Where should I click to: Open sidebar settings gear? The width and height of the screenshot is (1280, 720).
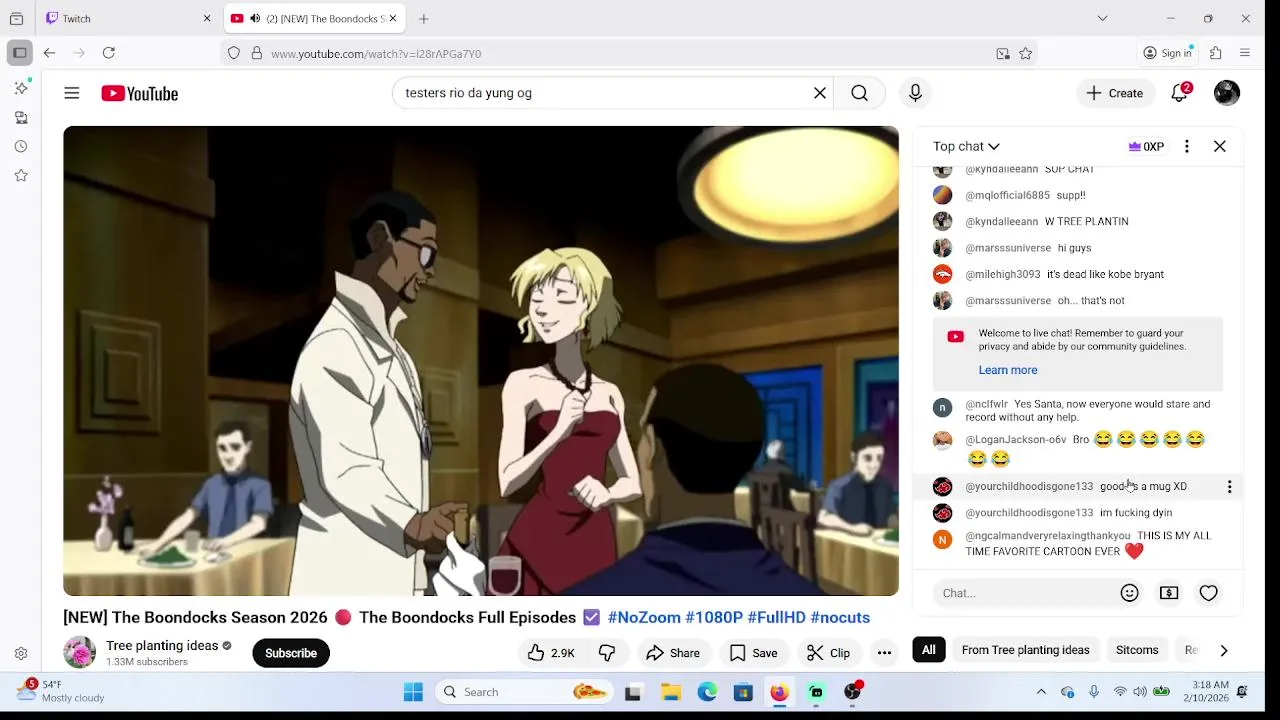[21, 654]
